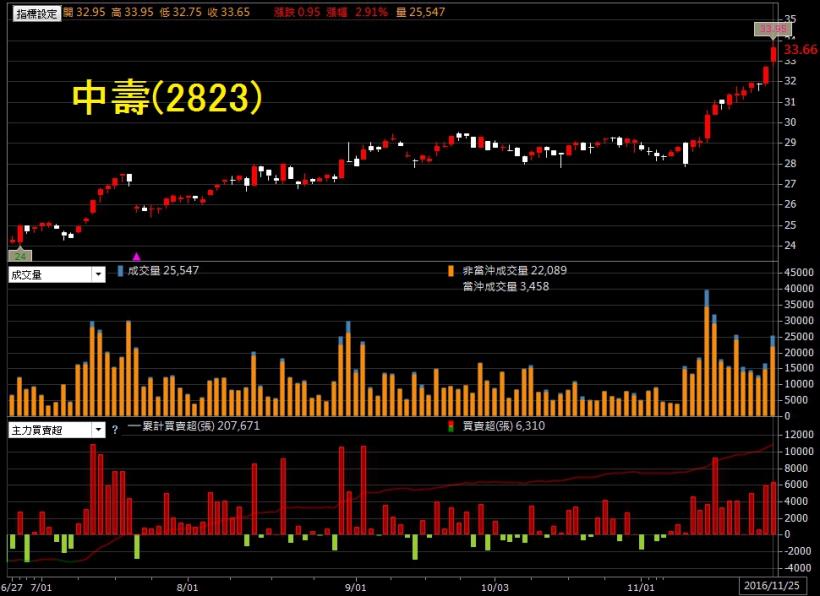The height and width of the screenshot is (596, 820).
Task: Click the question mark help icon
Action: click(x=115, y=430)
